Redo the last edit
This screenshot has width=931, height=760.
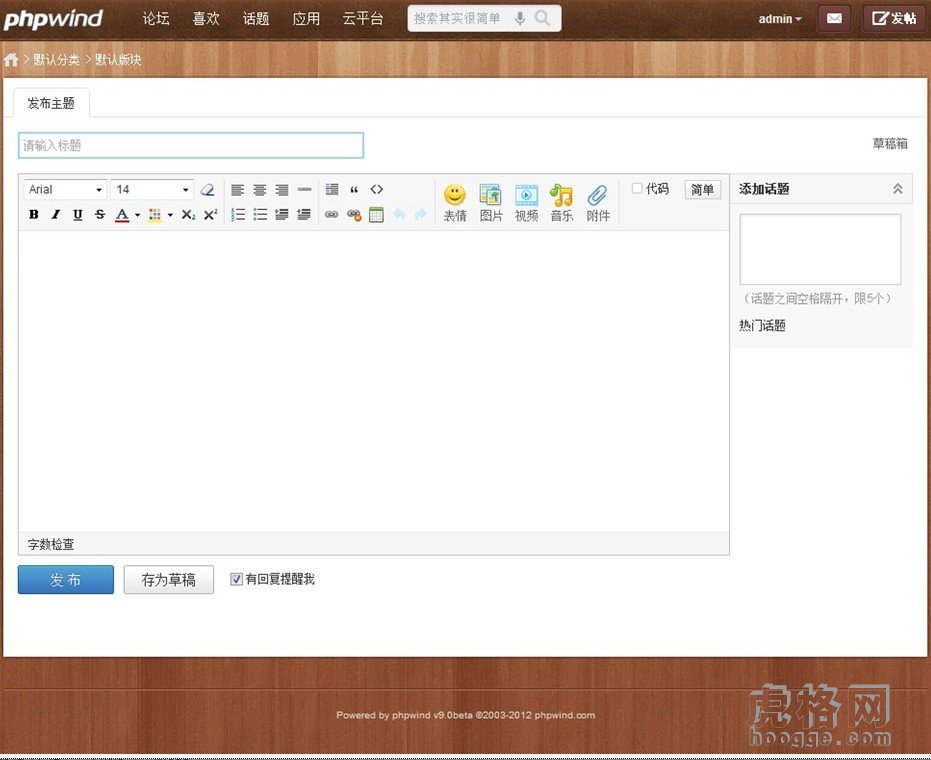(x=421, y=214)
